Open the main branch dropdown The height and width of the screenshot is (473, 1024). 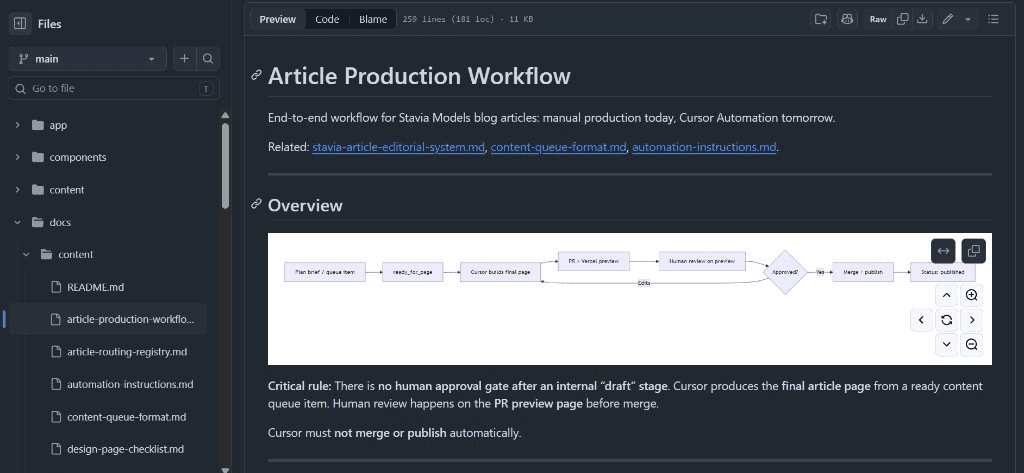tap(88, 59)
